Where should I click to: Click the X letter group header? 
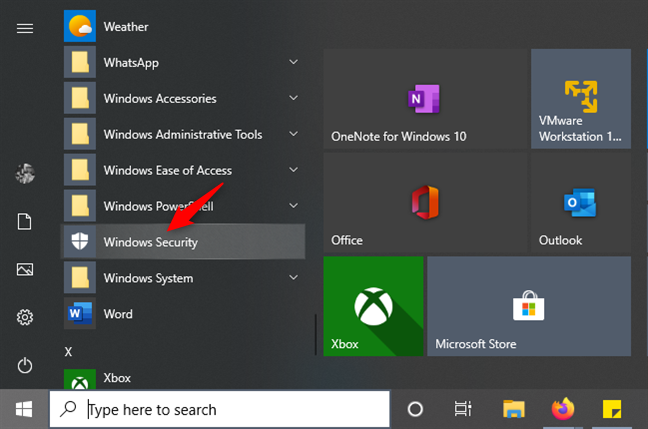[x=68, y=352]
